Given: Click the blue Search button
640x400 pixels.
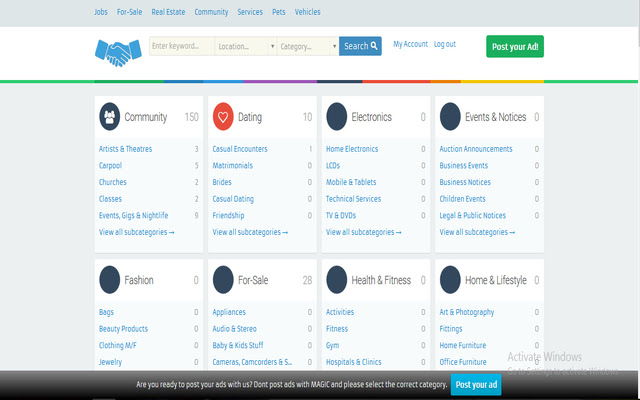Looking at the screenshot, I should tap(360, 46).
